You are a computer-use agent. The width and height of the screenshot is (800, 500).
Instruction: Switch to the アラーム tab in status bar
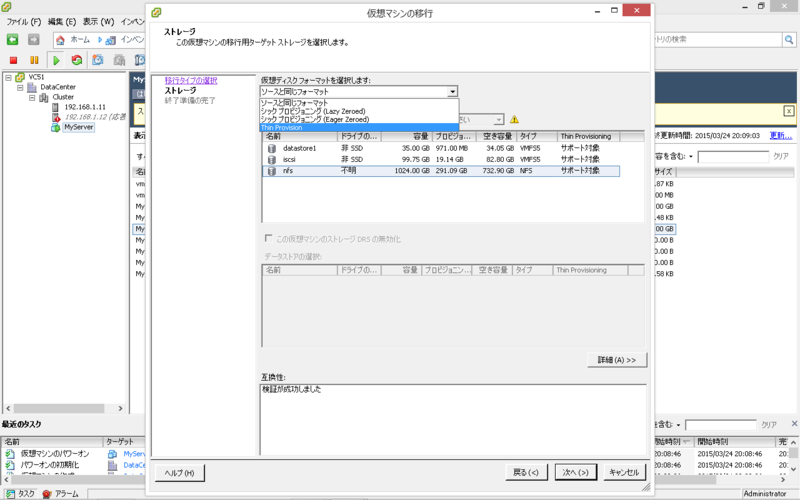61,494
